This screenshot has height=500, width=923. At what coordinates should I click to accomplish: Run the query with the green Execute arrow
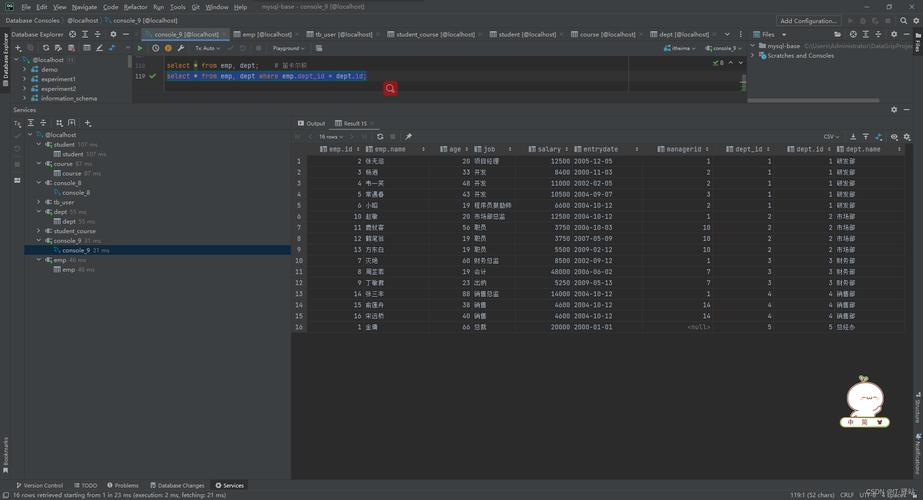140,48
